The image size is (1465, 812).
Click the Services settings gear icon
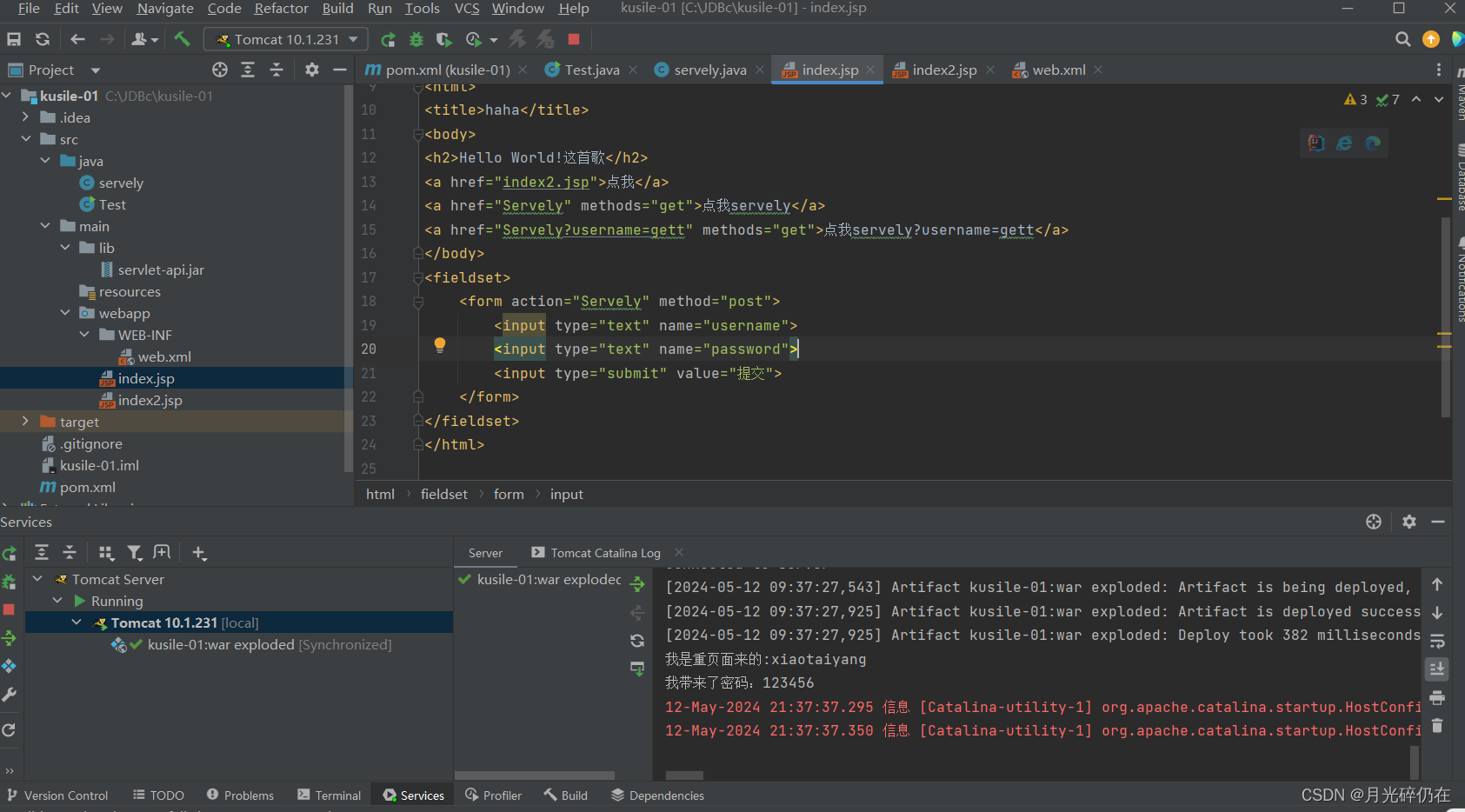click(x=1409, y=522)
